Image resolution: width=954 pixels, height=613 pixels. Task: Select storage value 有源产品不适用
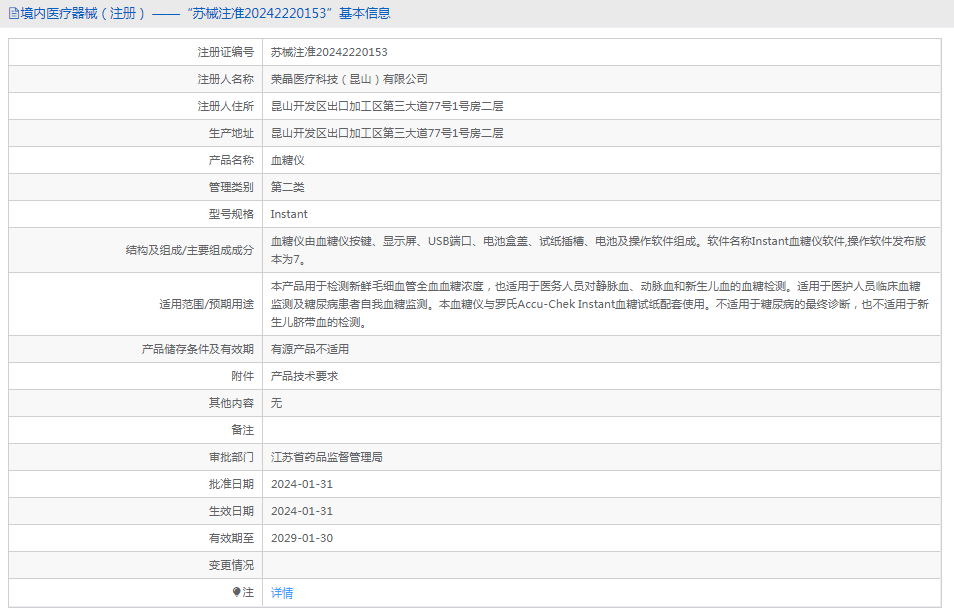310,350
